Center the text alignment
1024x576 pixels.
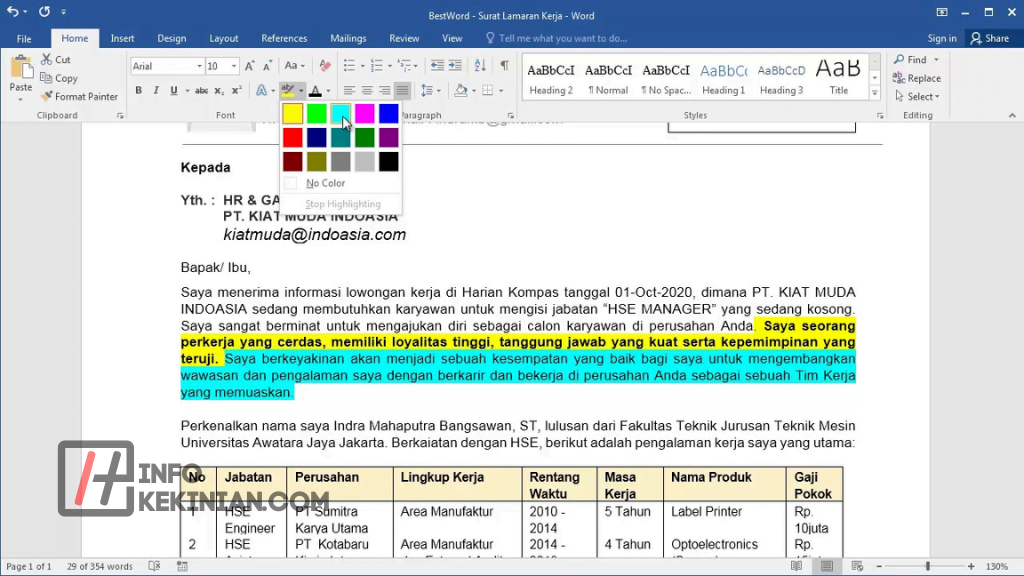pyautogui.click(x=367, y=91)
